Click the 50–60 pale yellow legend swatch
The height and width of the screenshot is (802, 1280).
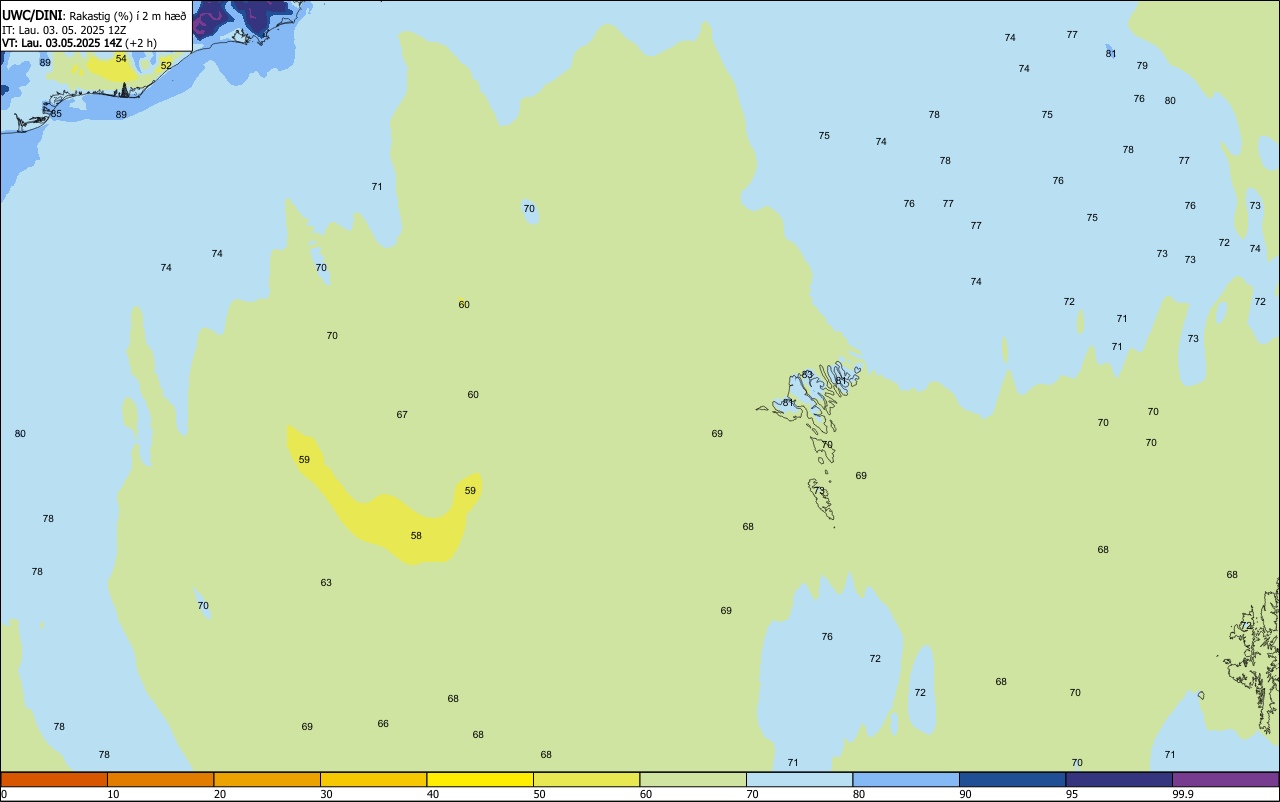click(586, 779)
